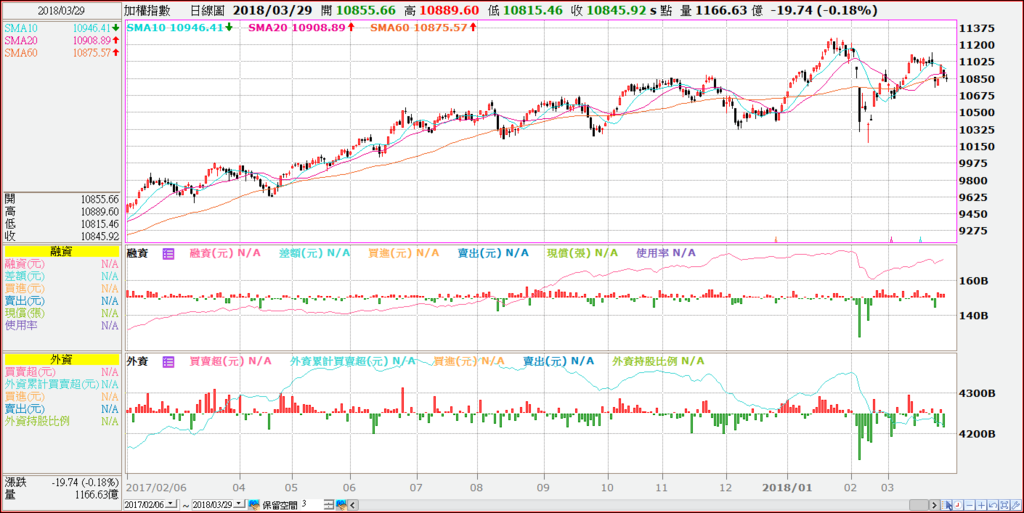Click 外資累計買賣超(元) legend in foreign chart
Image resolution: width=1024 pixels, height=513 pixels.
[352, 361]
